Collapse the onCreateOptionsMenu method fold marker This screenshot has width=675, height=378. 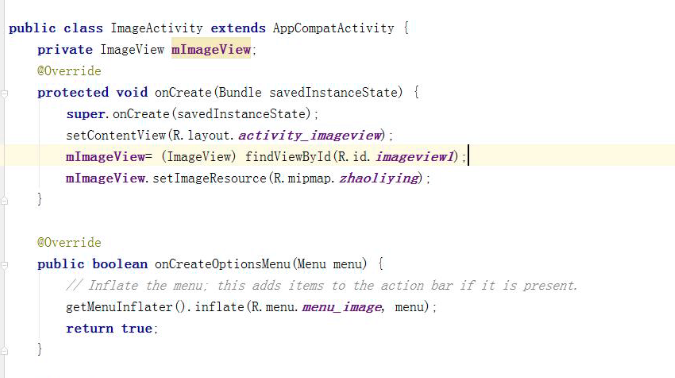pos(4,265)
